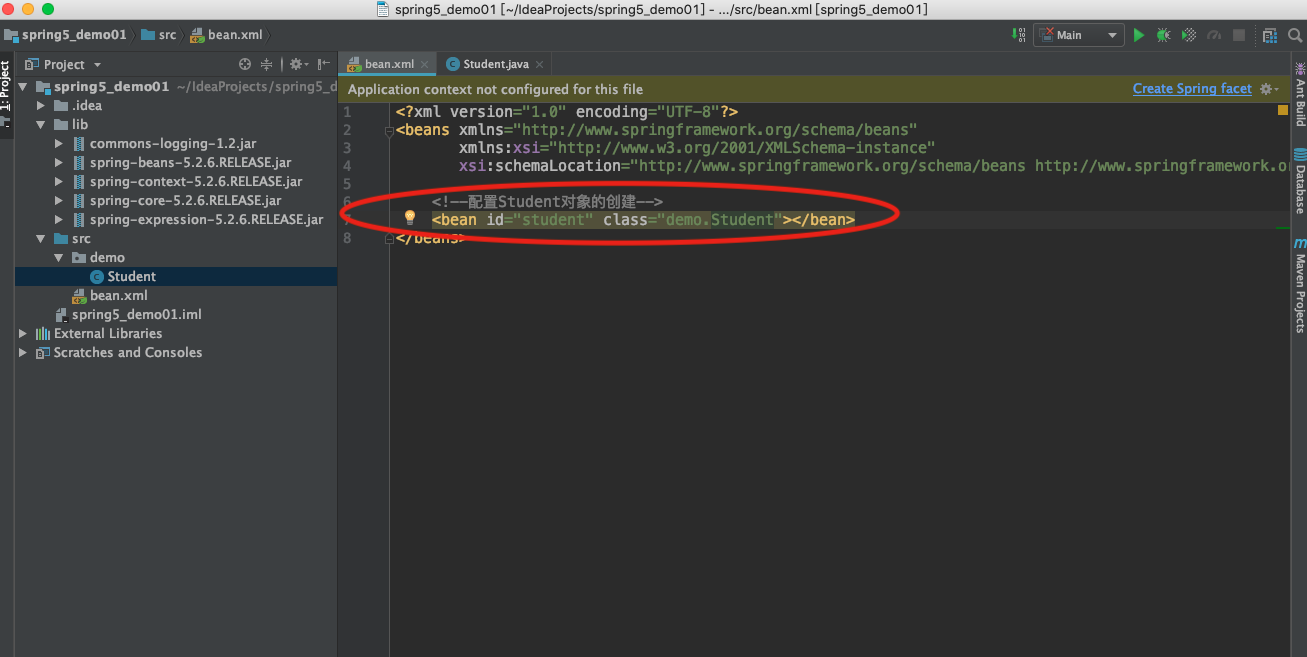Open the Maven Projects tool window
The height and width of the screenshot is (657, 1307).
tap(1299, 286)
